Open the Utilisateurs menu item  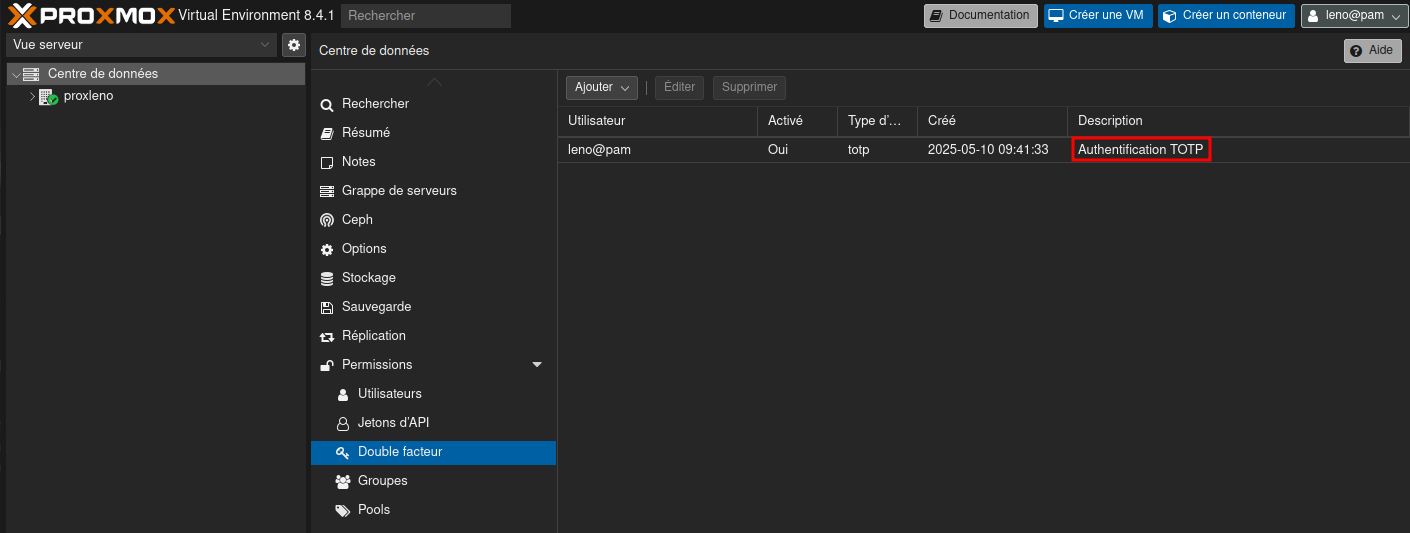(x=389, y=394)
